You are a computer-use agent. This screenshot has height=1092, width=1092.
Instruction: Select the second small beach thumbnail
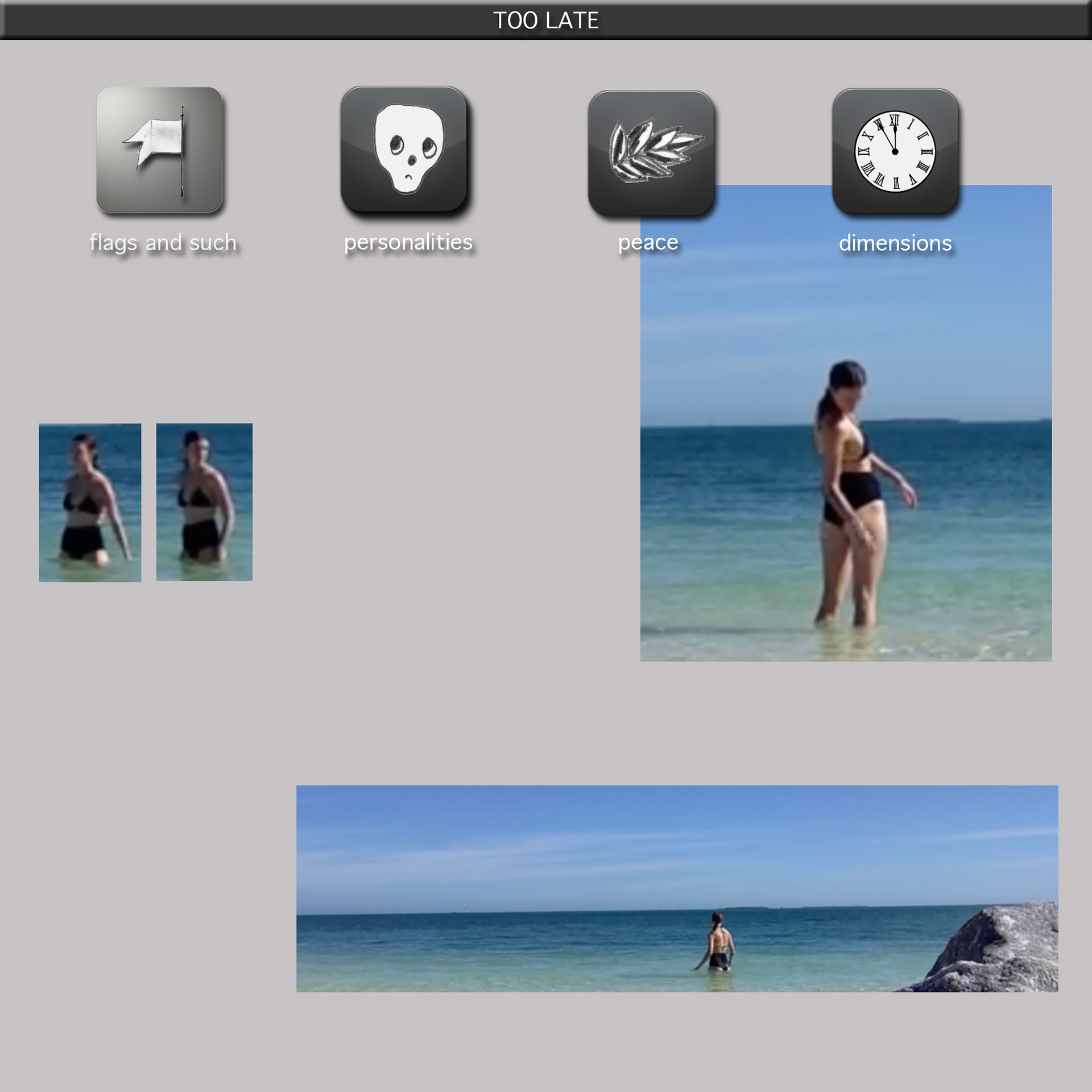click(204, 502)
